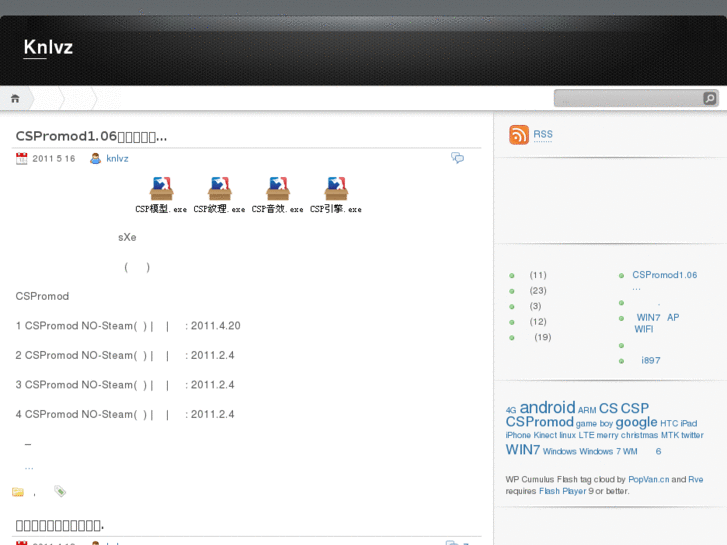This screenshot has width=727, height=545.
Task: Open the category with (11) posts
Action: coord(537,275)
